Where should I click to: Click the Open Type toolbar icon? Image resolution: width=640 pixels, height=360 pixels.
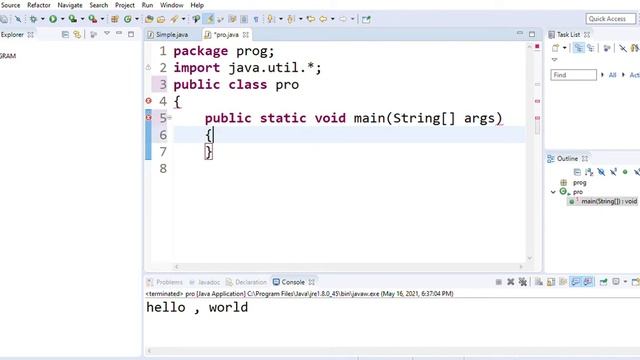click(149, 19)
